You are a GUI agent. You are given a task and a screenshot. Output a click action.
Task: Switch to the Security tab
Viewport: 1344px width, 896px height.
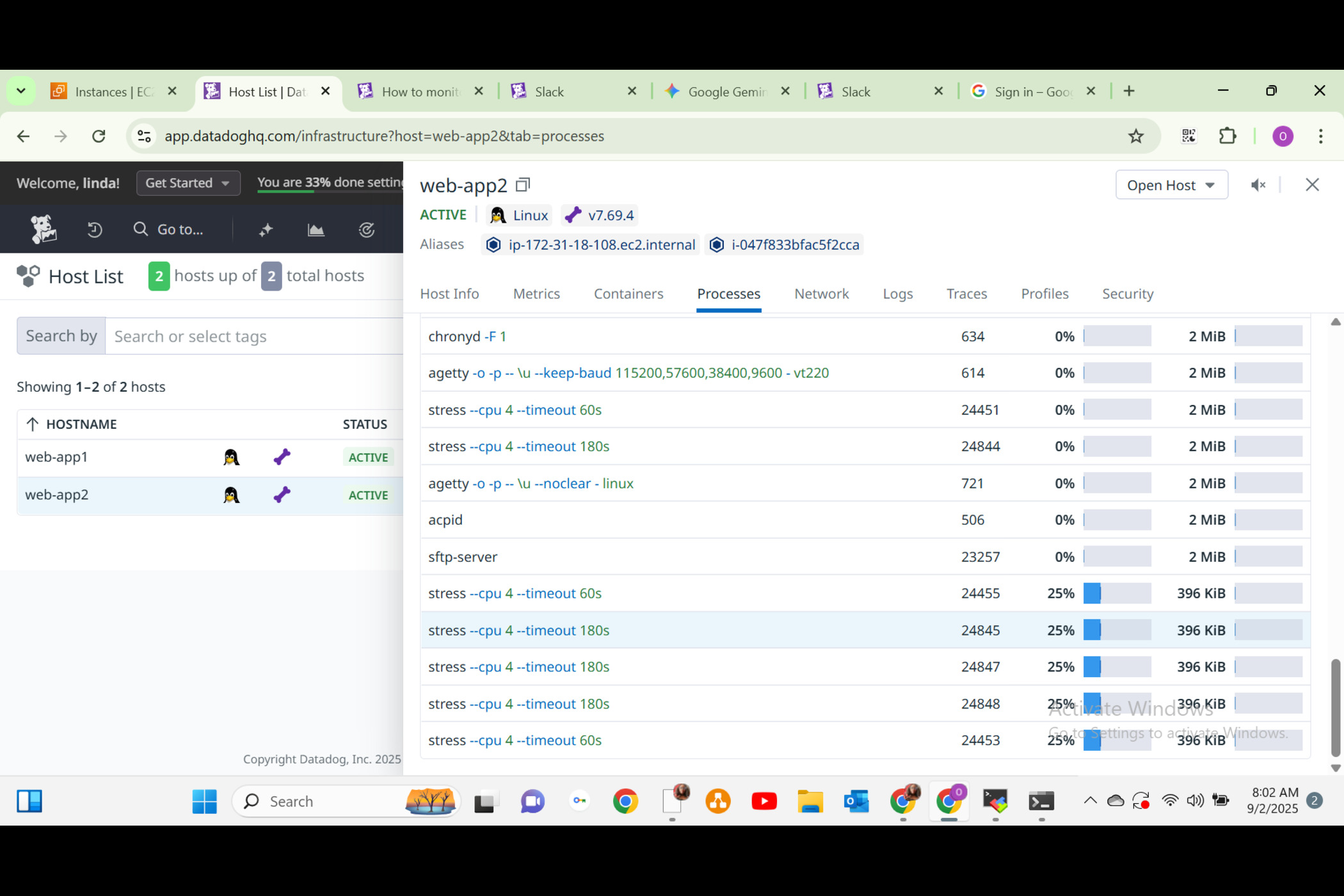(x=1128, y=294)
